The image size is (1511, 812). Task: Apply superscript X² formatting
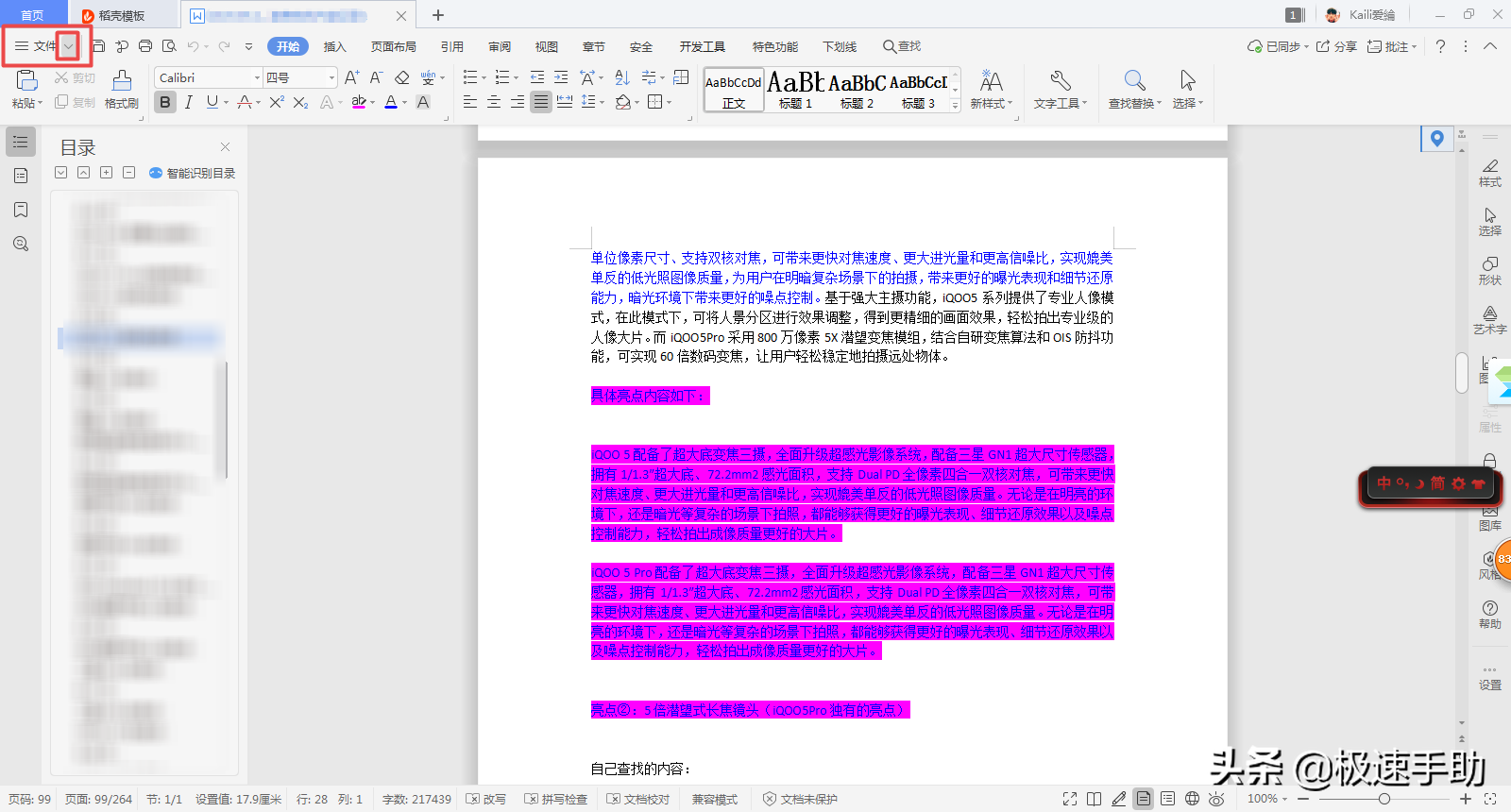(277, 102)
